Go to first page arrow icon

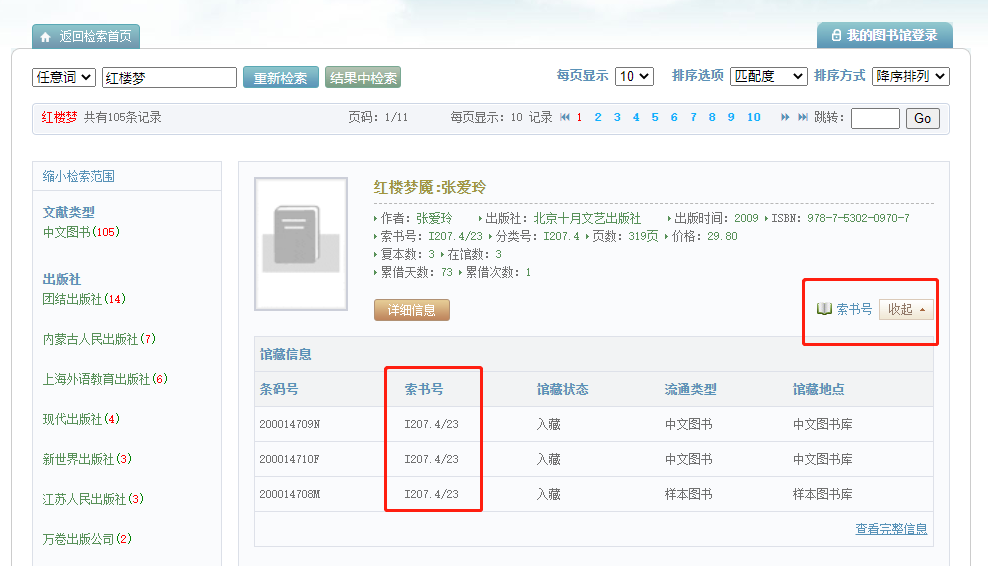click(565, 117)
